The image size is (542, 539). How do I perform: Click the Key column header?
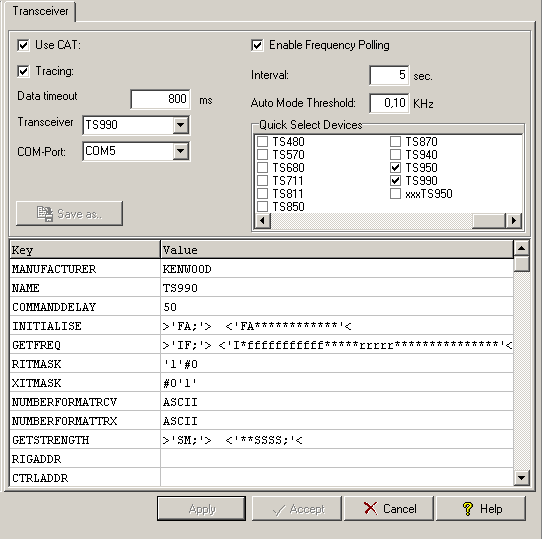coord(85,250)
